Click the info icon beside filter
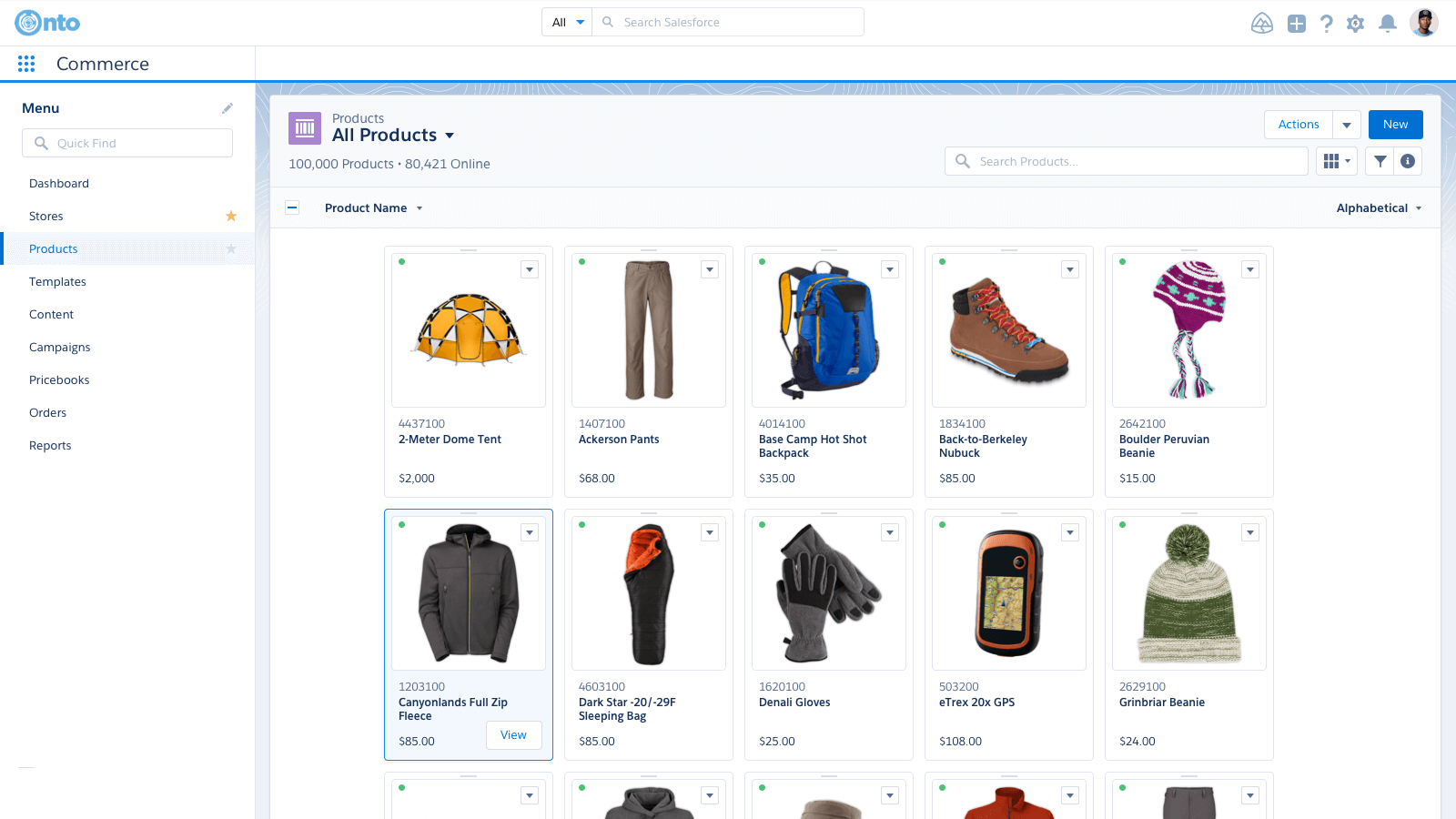1456x819 pixels. (x=1408, y=161)
